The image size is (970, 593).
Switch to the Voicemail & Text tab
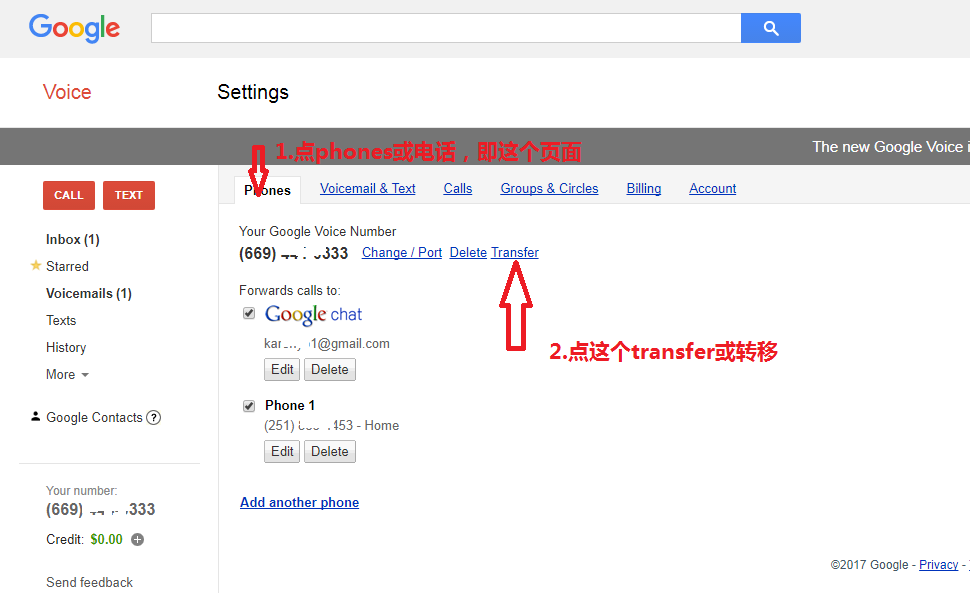367,189
